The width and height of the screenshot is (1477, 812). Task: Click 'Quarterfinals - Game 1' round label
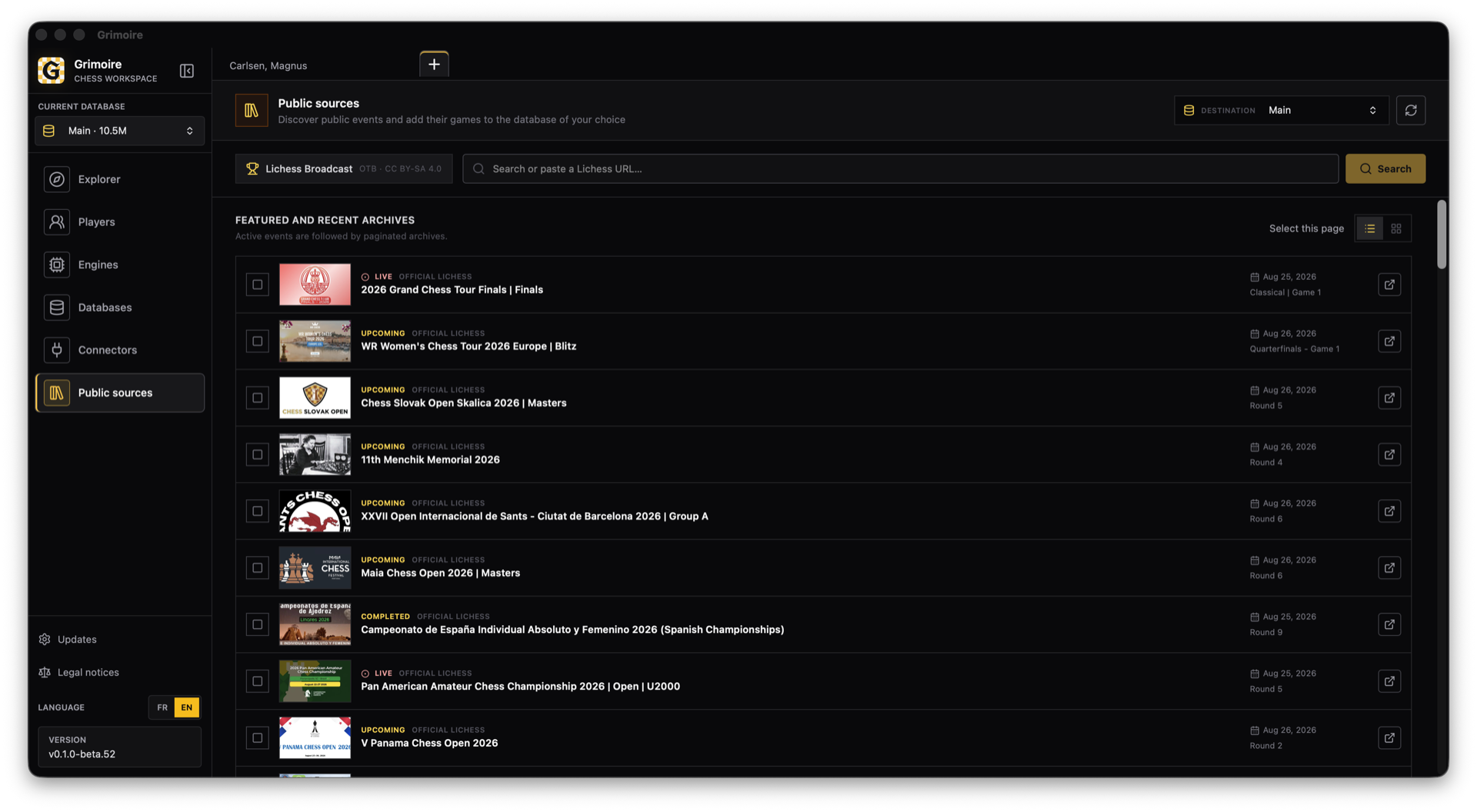click(x=1294, y=349)
